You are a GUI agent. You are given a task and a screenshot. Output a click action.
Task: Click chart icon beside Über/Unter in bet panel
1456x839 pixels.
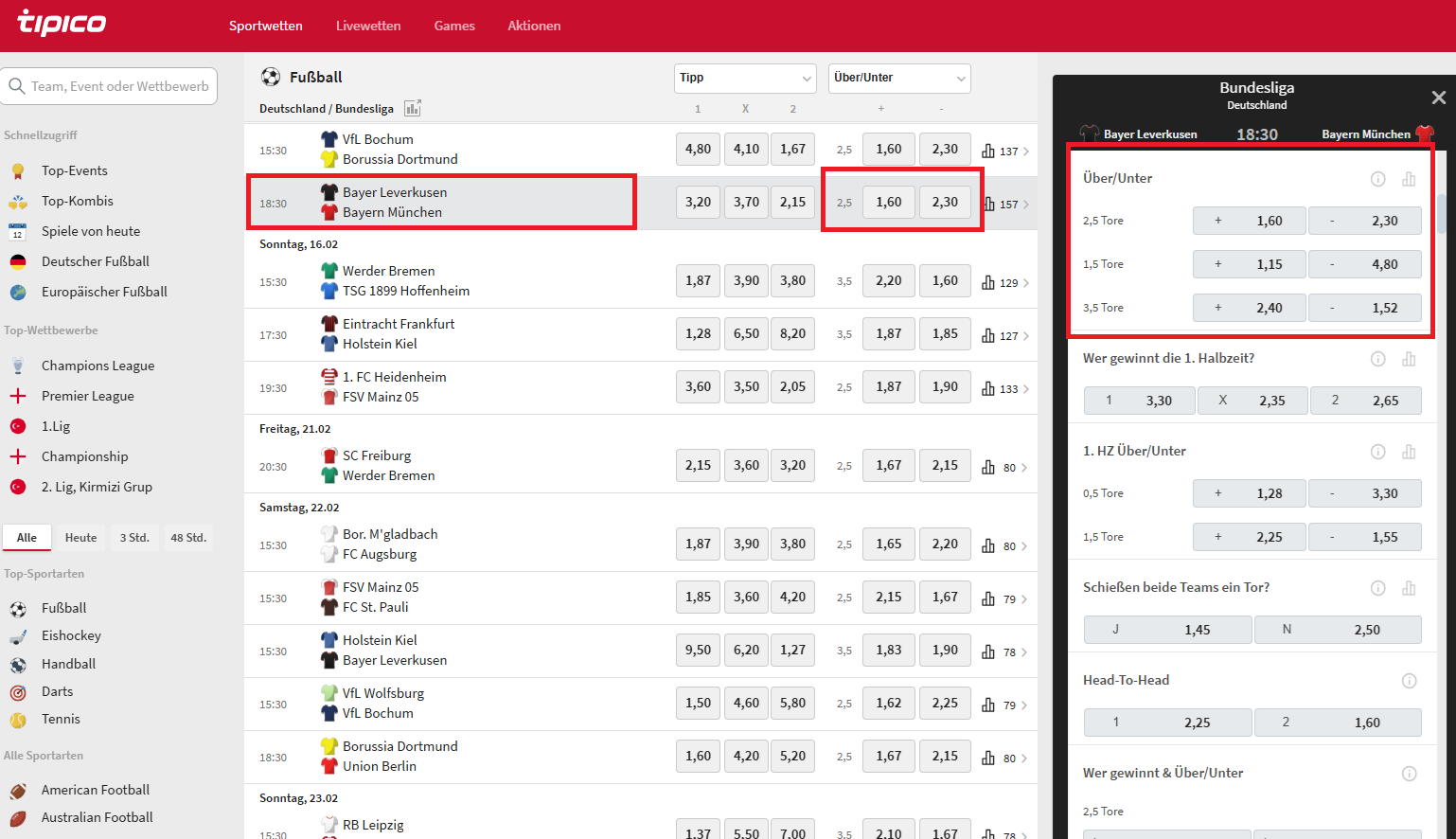coord(1409,179)
